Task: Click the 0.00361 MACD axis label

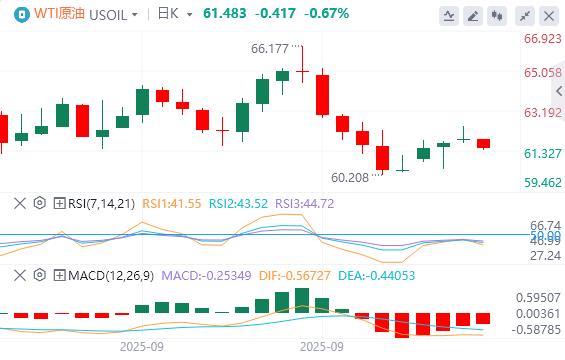Action: [538, 314]
